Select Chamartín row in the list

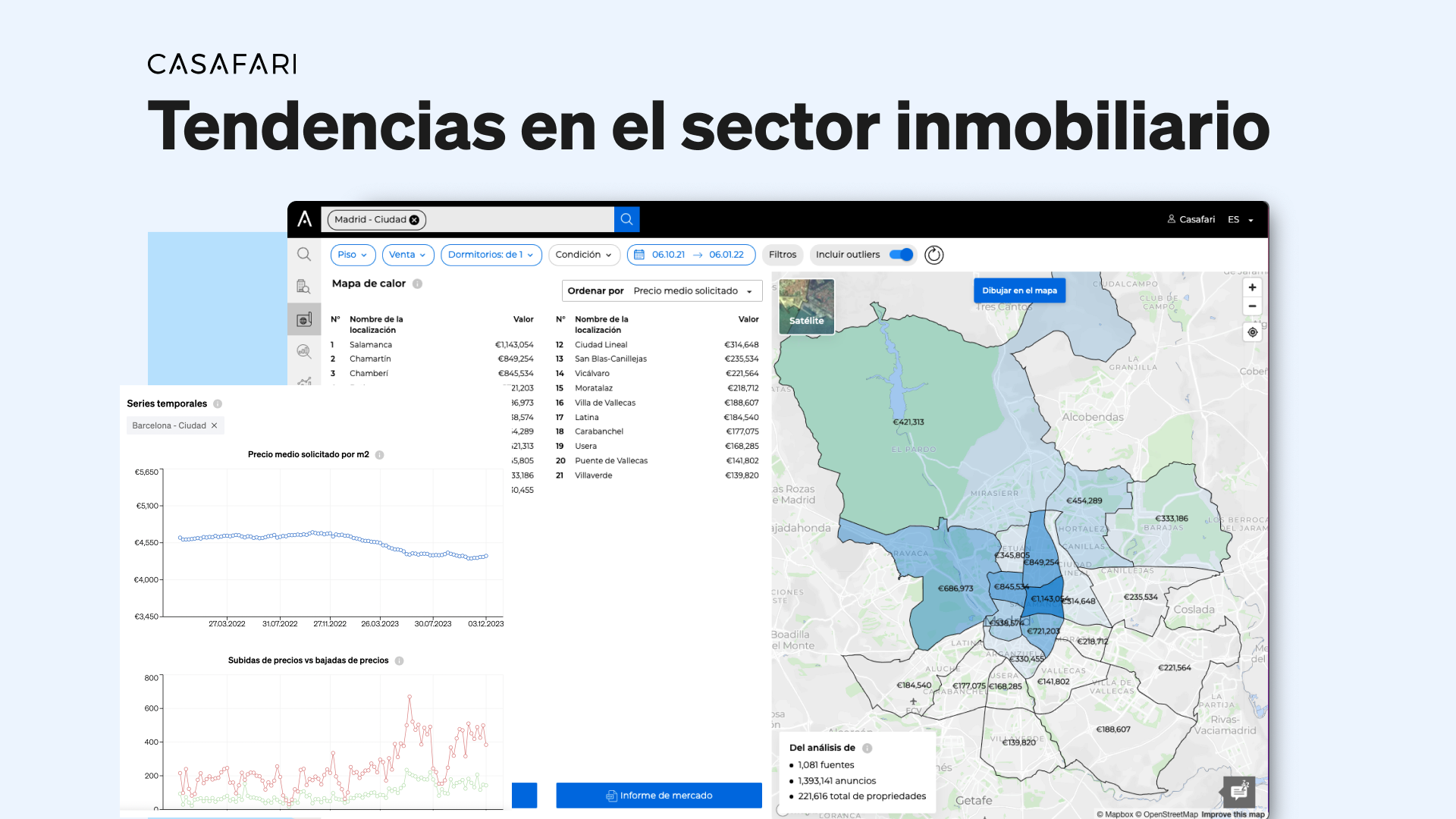point(432,359)
